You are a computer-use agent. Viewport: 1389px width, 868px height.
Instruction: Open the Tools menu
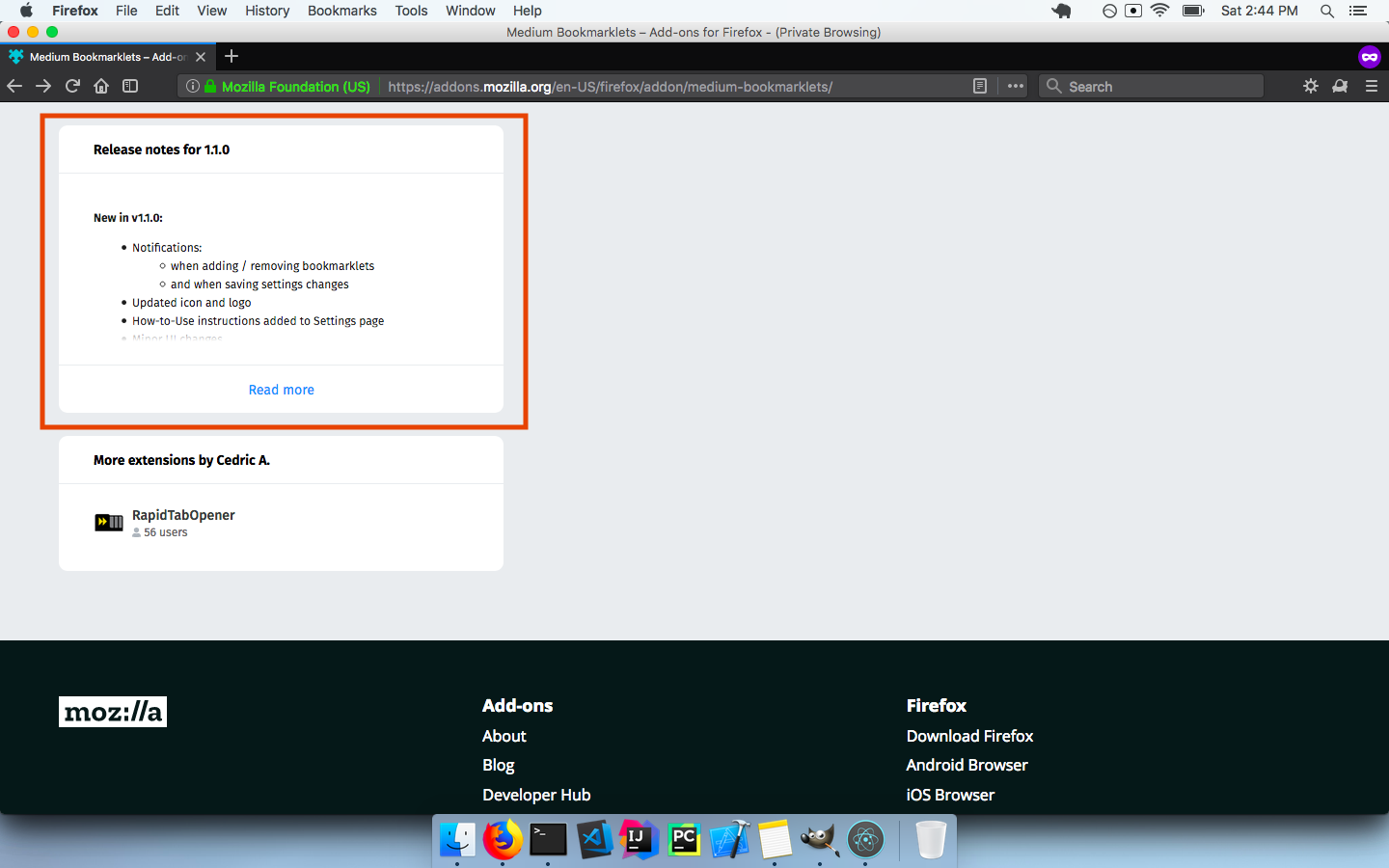click(411, 11)
